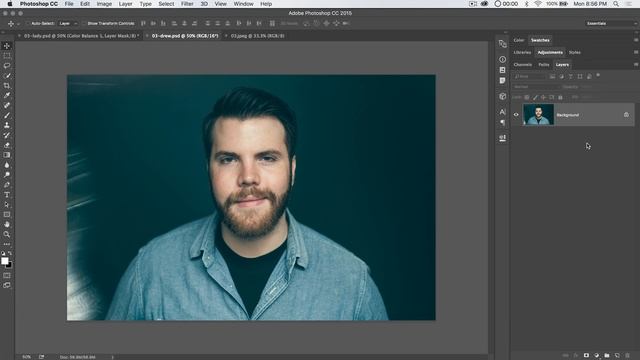Open the 3D panel icon
Viewport: 640px width, 360px height.
coord(502,96)
